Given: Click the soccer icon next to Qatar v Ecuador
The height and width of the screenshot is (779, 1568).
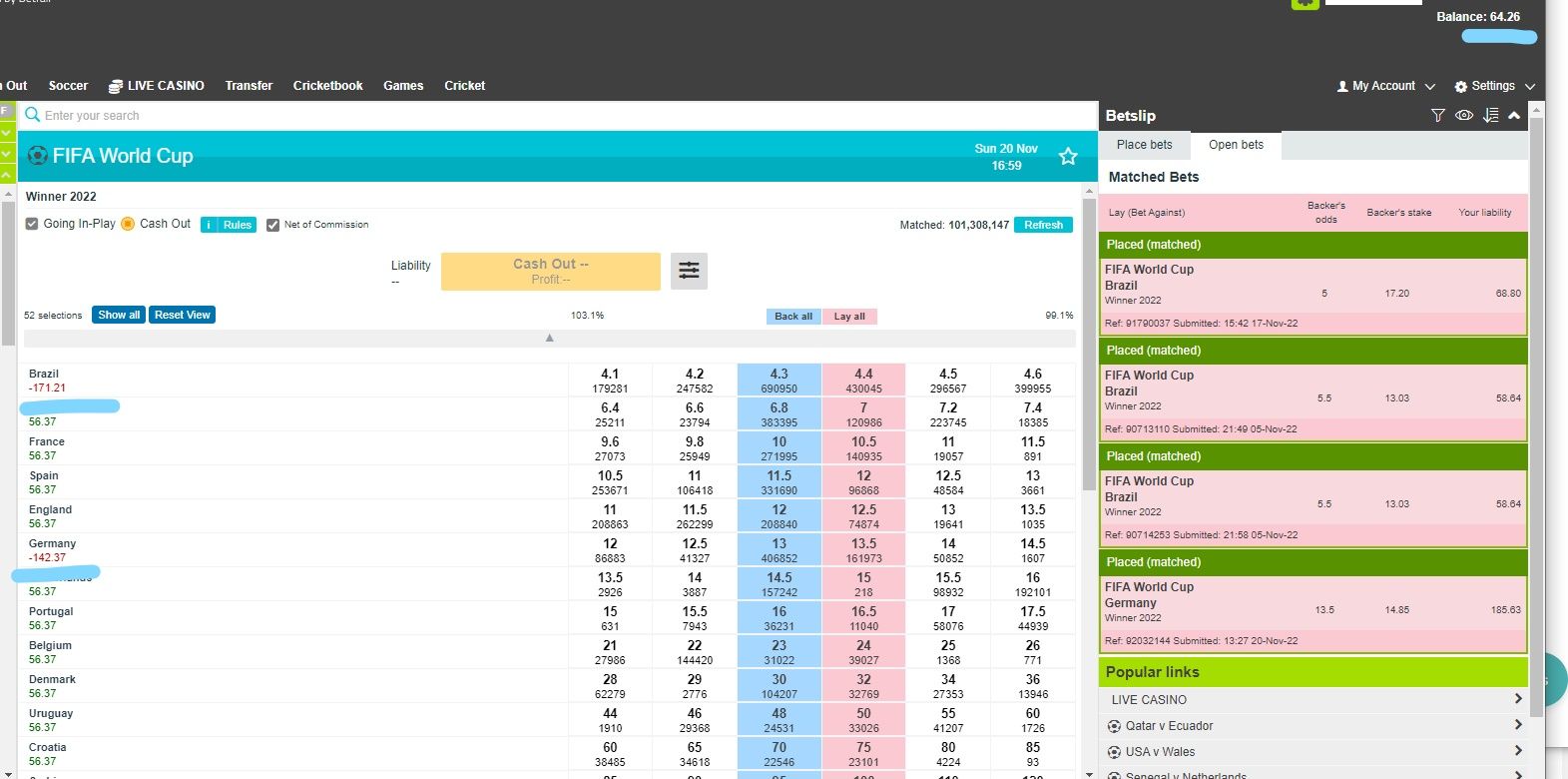Looking at the screenshot, I should [1115, 726].
